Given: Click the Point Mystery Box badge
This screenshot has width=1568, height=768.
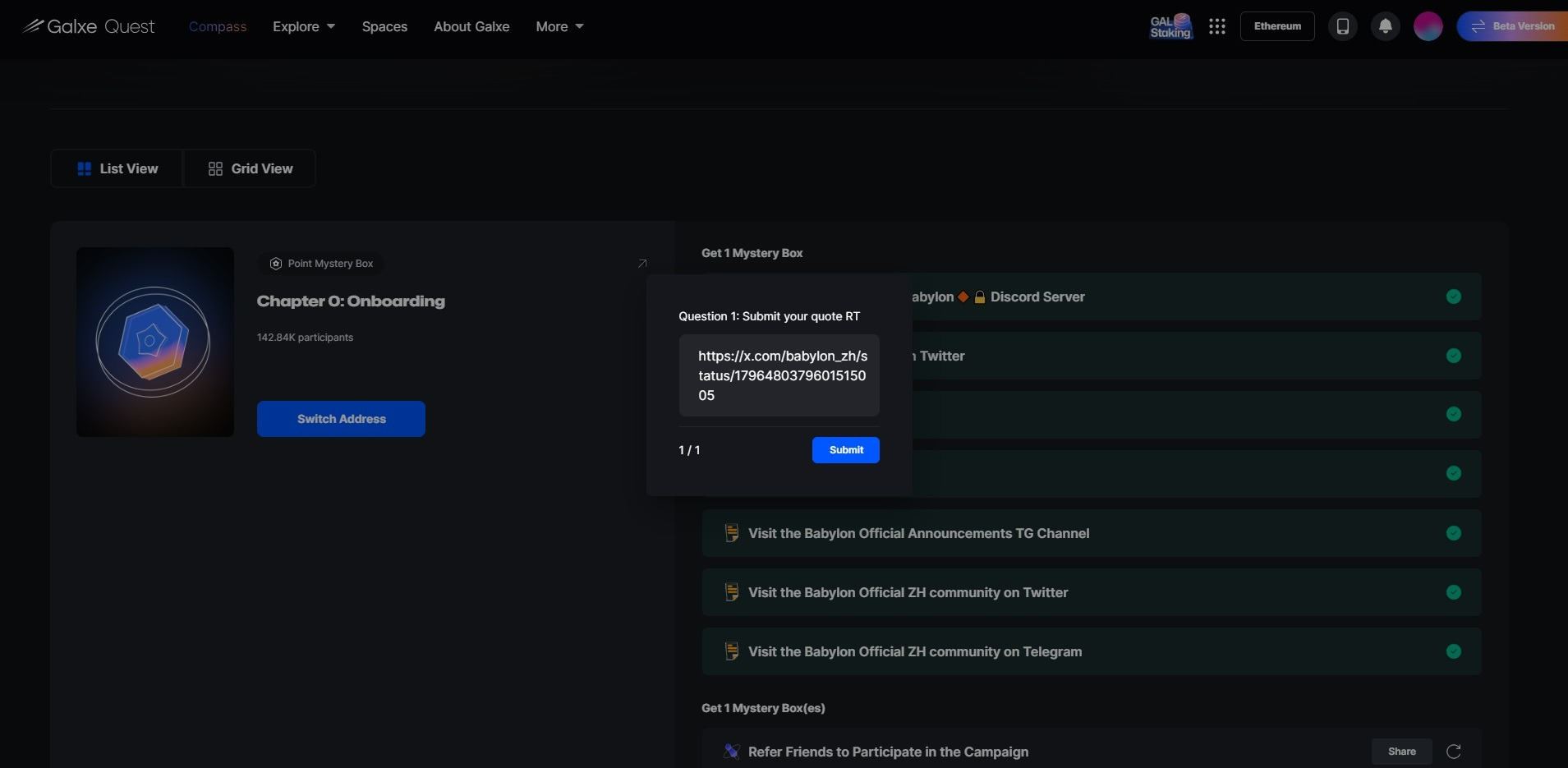Looking at the screenshot, I should (321, 264).
